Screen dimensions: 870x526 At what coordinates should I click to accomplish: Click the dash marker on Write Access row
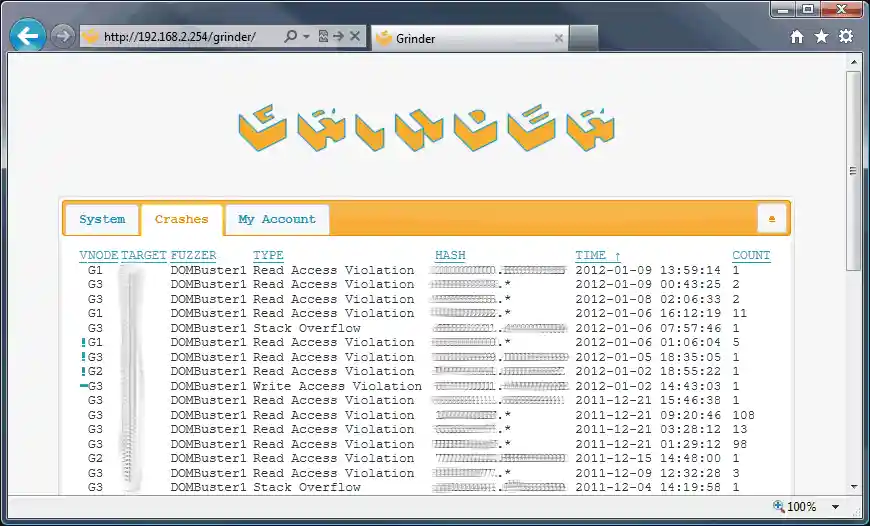tap(83, 386)
